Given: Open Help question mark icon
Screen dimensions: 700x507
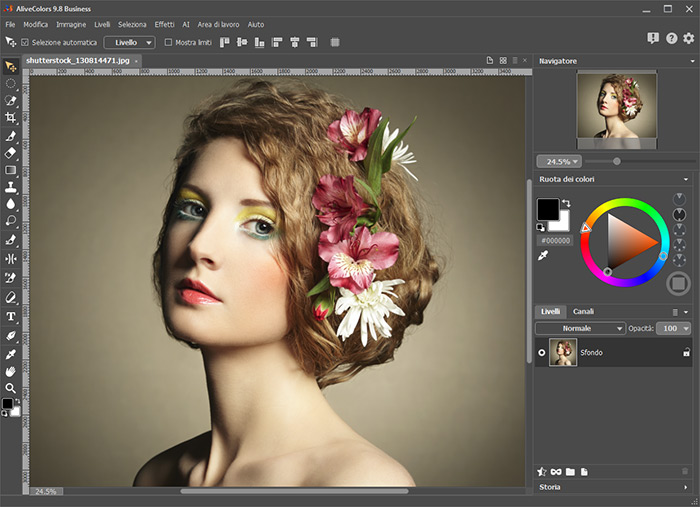Looking at the screenshot, I should 671,38.
